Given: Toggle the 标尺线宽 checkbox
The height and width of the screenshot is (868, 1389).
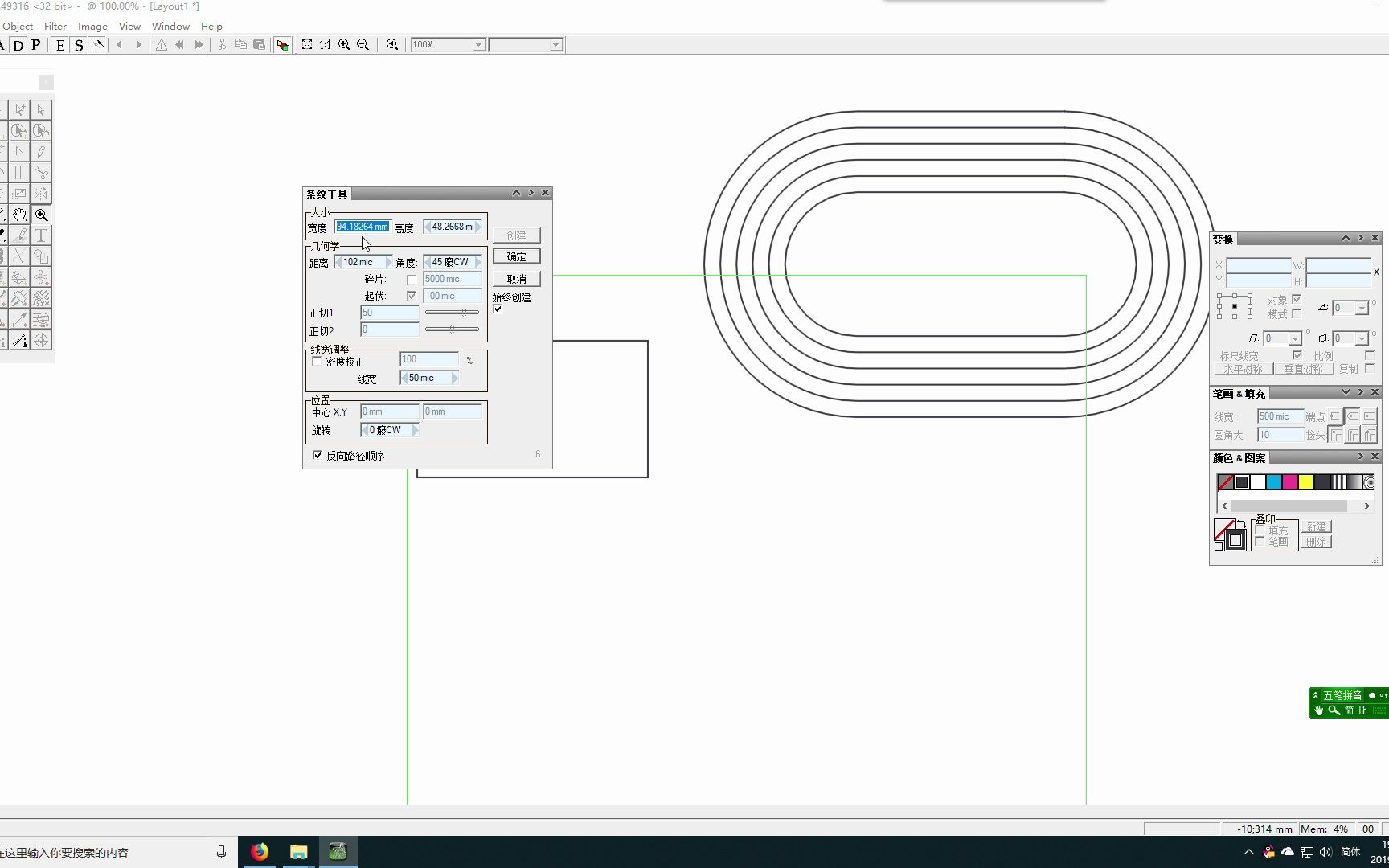Looking at the screenshot, I should 1297,355.
